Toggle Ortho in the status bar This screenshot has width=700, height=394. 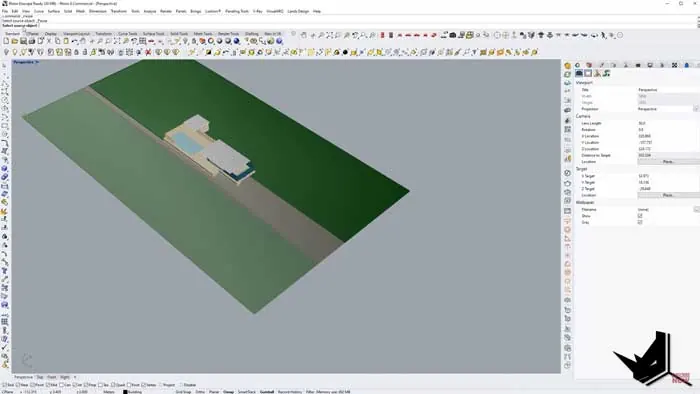(200, 392)
